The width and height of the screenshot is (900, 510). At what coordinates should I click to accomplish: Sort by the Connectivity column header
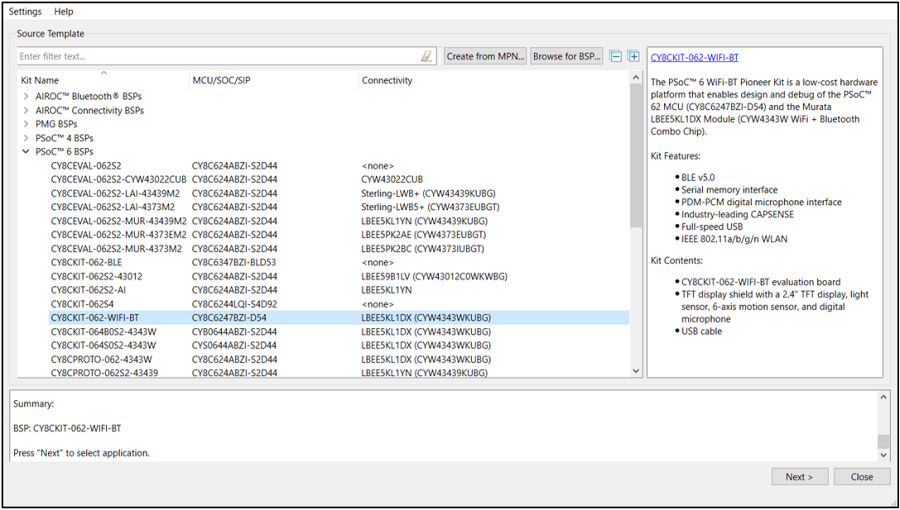(494, 80)
